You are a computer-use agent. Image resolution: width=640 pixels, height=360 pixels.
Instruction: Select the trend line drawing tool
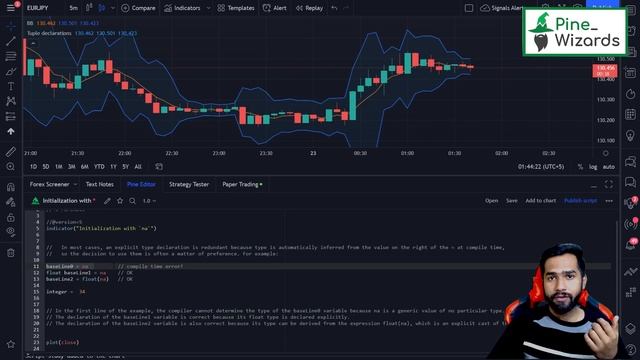tap(11, 41)
